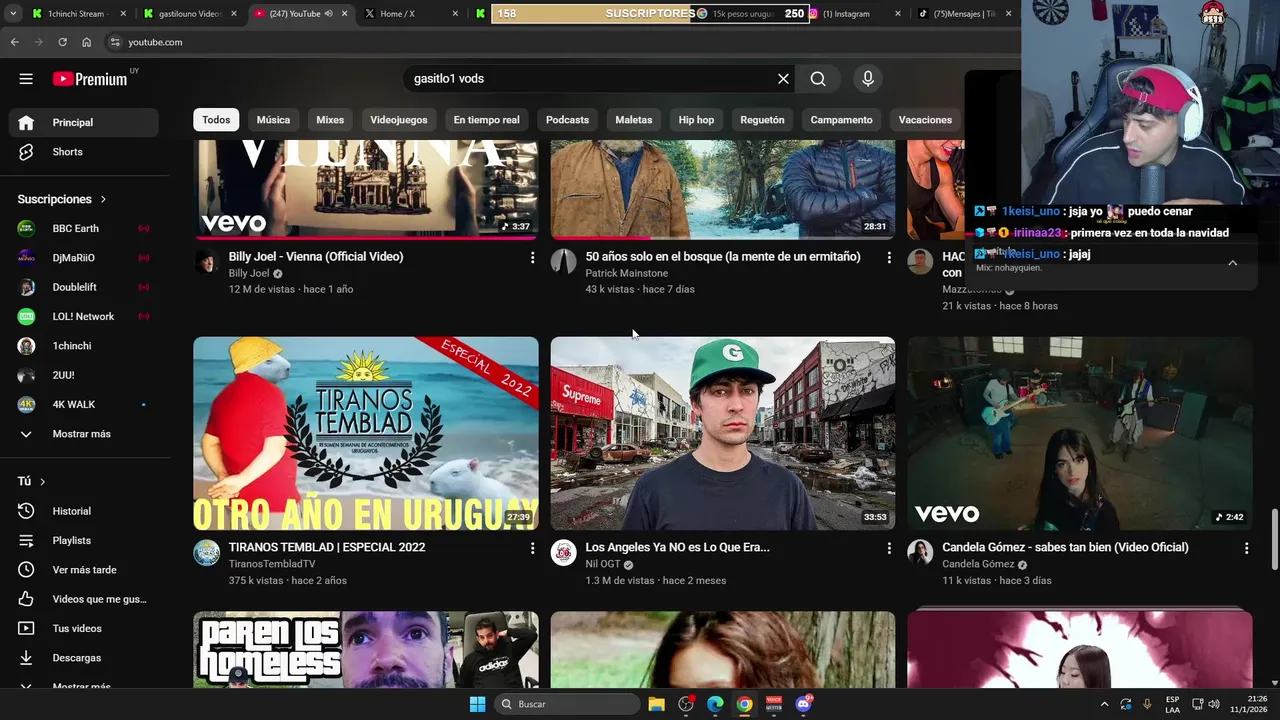Open options for Candela Gómez video

tap(1246, 549)
